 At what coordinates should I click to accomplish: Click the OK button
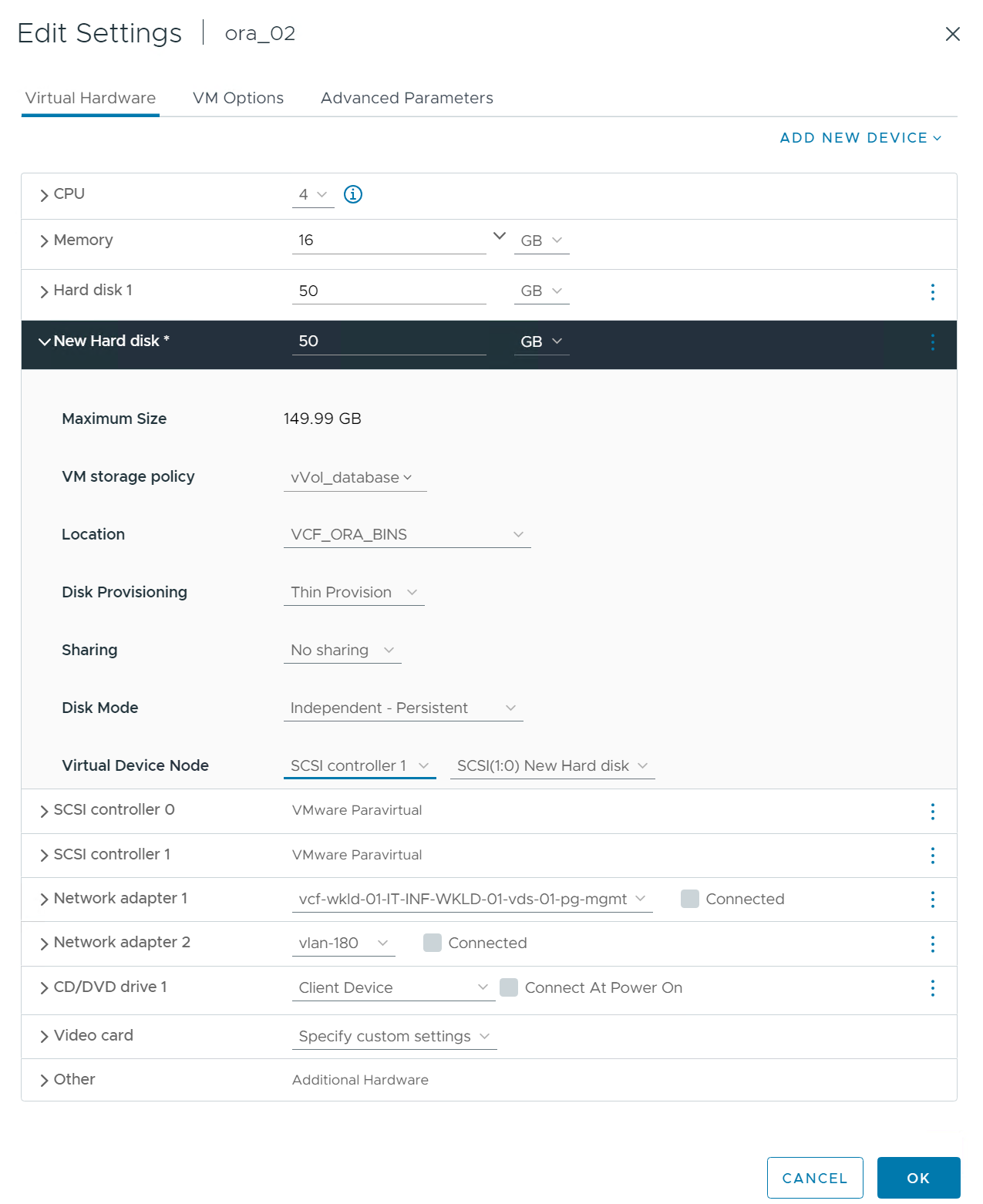[918, 1178]
